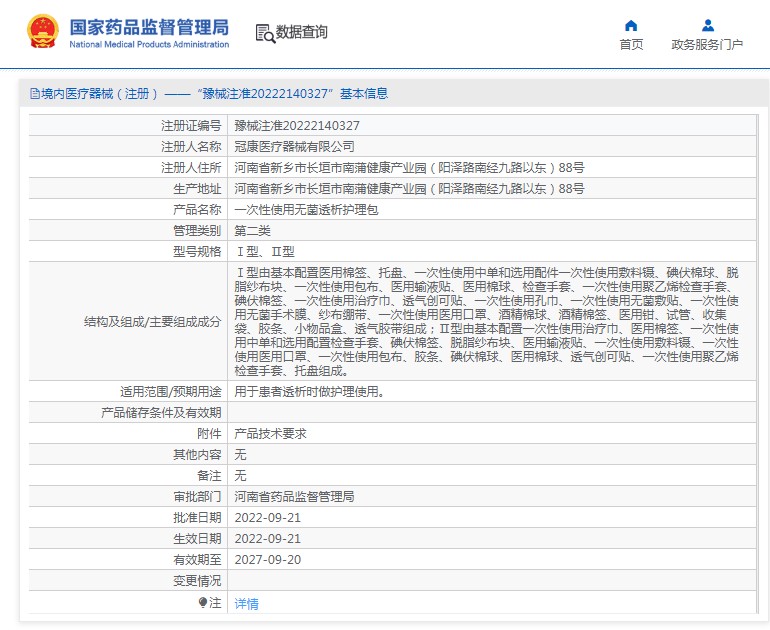Click the 注册证编号 label
The width and height of the screenshot is (770, 630).
(x=191, y=126)
